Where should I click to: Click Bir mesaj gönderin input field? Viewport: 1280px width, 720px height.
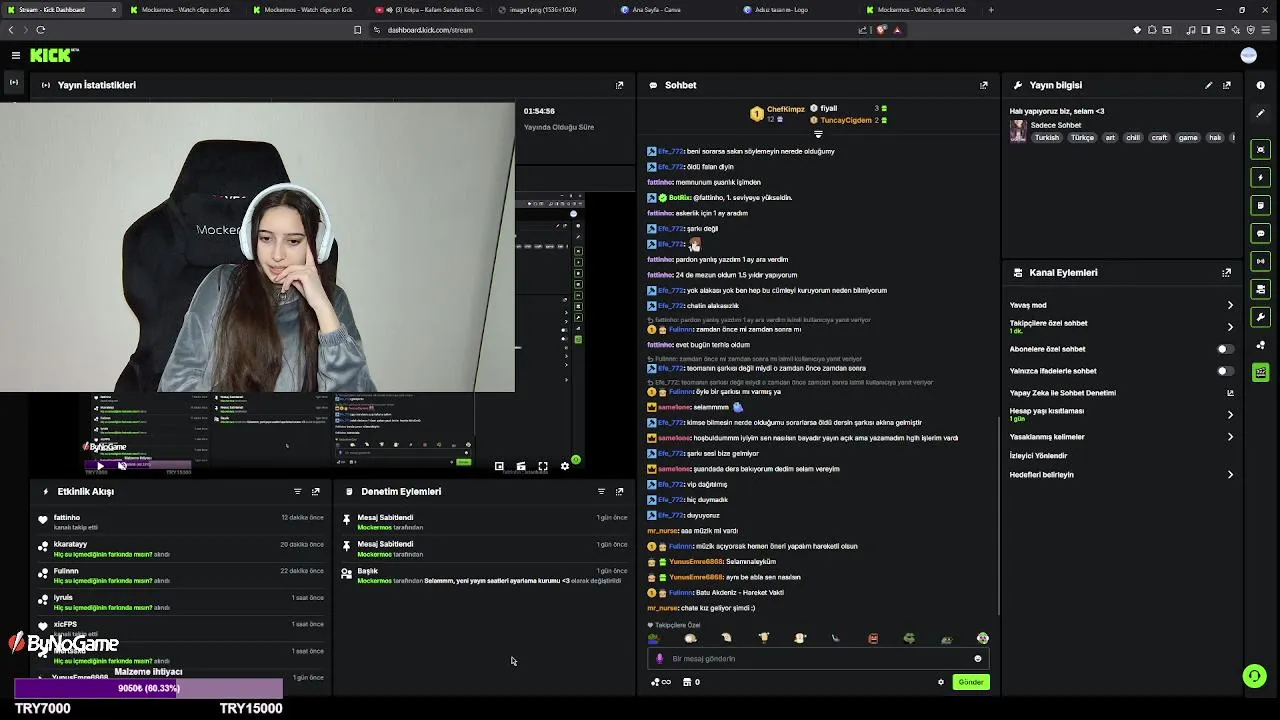click(x=818, y=659)
